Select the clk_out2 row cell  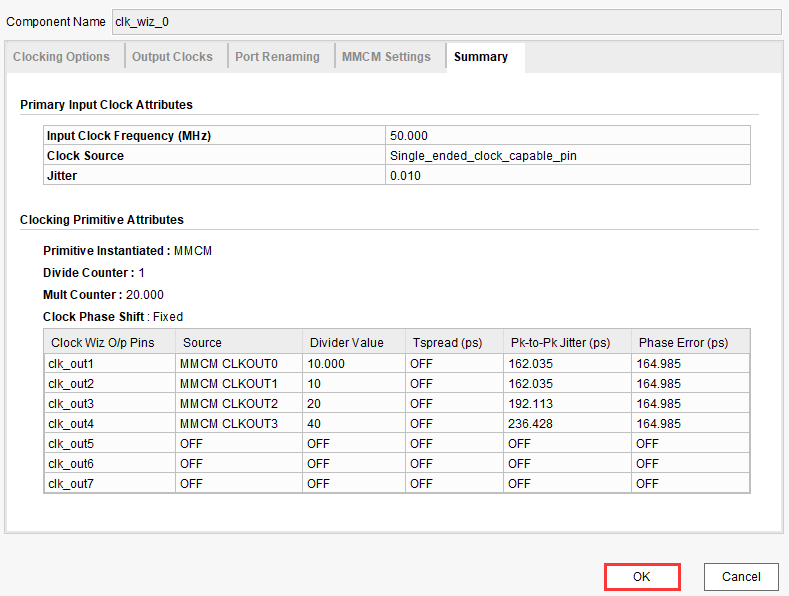coord(110,384)
